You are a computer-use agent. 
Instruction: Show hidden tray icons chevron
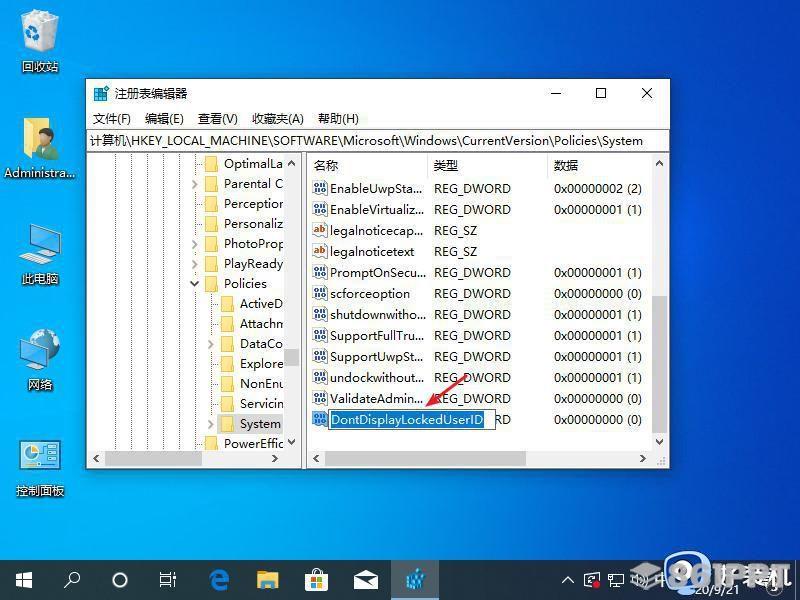[x=567, y=580]
